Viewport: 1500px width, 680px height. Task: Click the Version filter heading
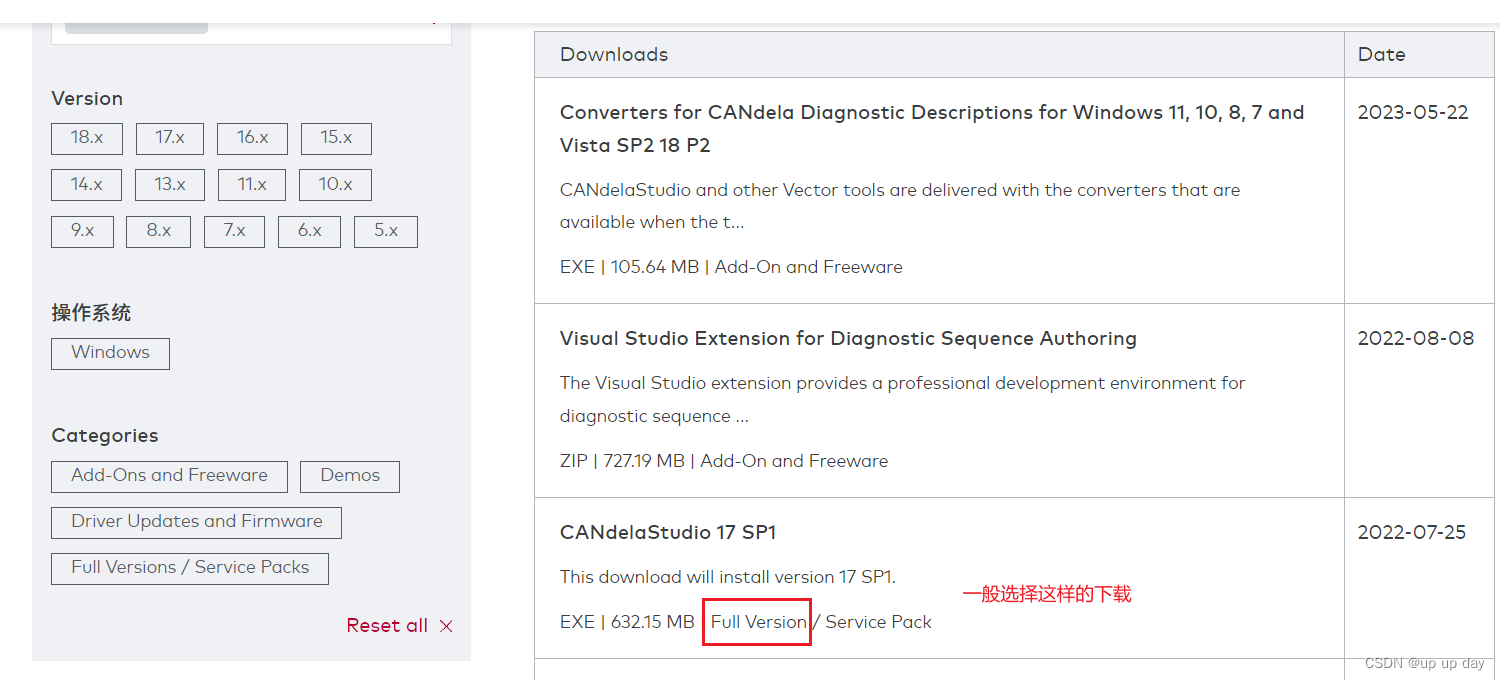click(87, 99)
